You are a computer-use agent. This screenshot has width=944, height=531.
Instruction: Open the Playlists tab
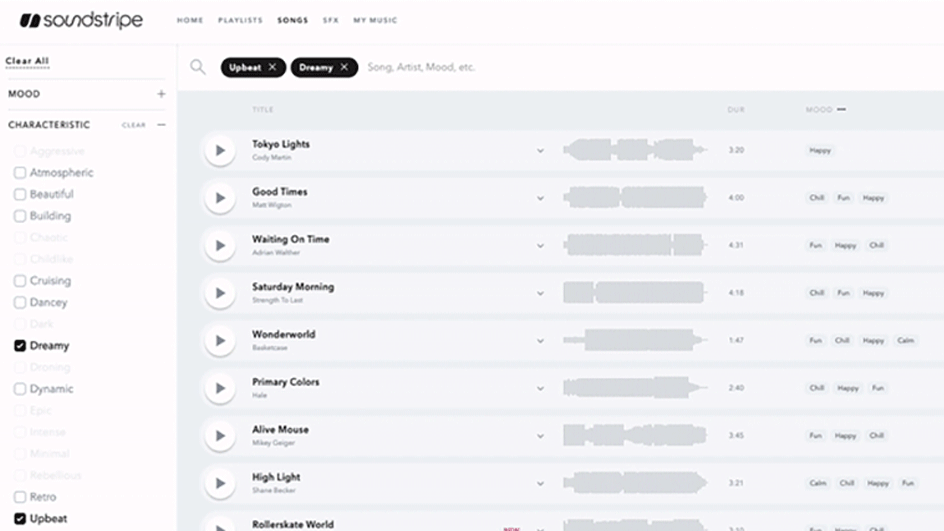pos(240,20)
